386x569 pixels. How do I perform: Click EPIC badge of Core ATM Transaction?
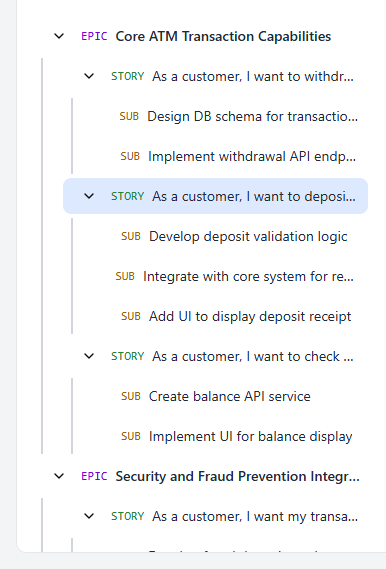click(x=94, y=36)
